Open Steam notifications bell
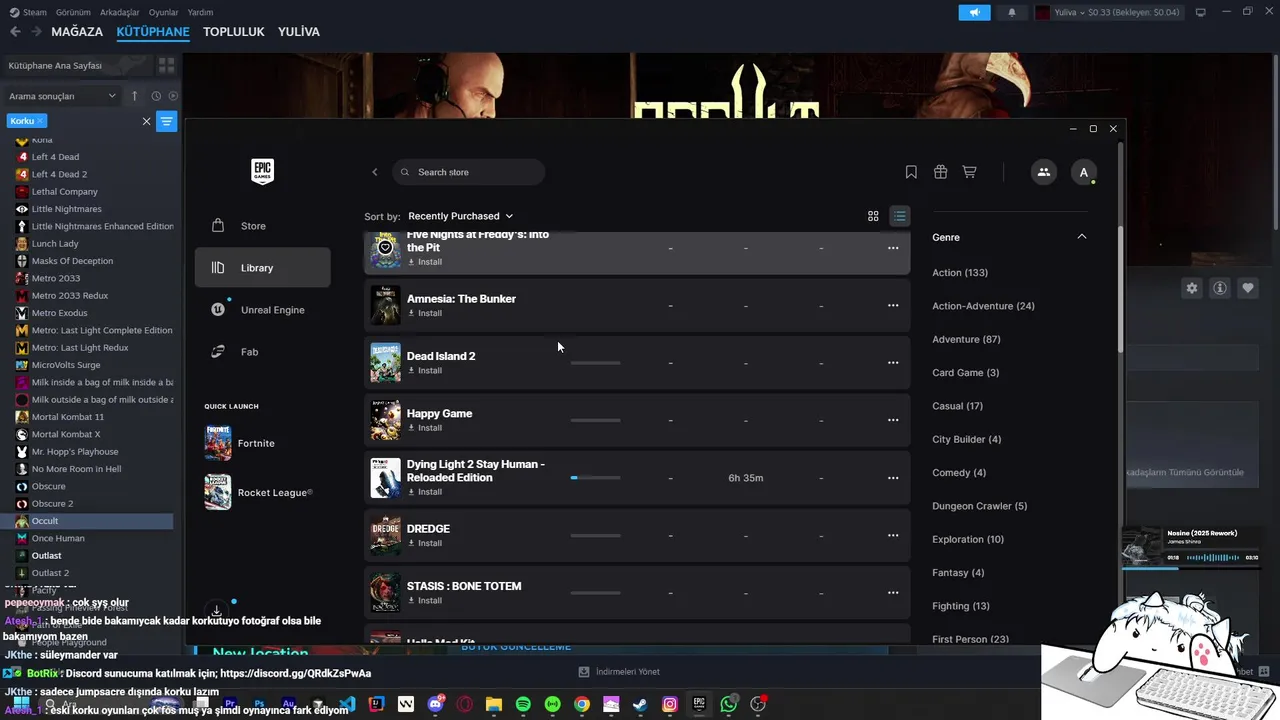Screen dimensions: 1280x720 click(1012, 12)
